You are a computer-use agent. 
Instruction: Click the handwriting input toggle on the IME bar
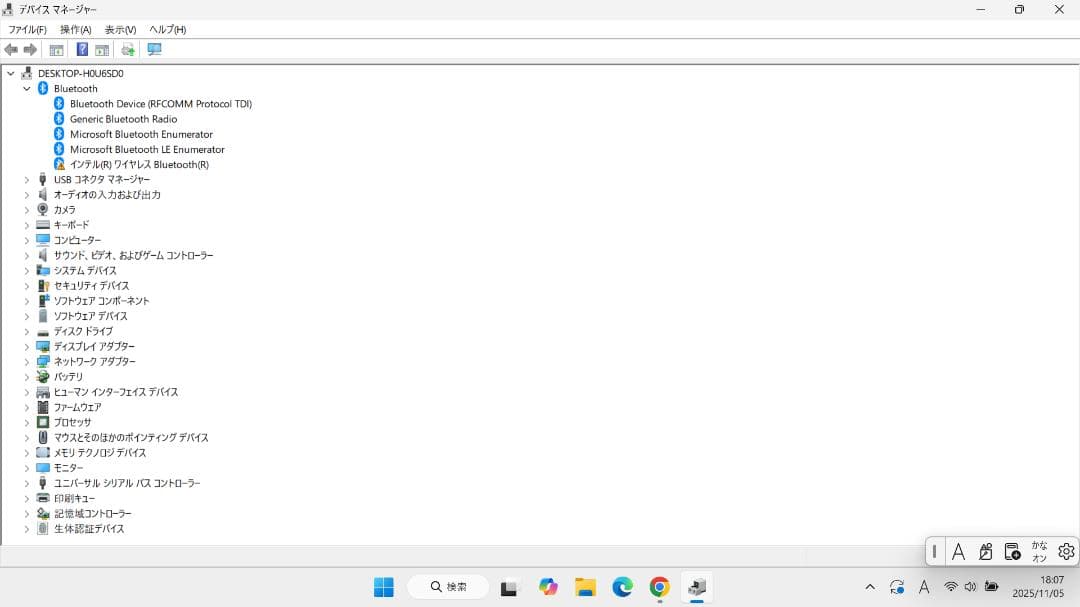[985, 551]
